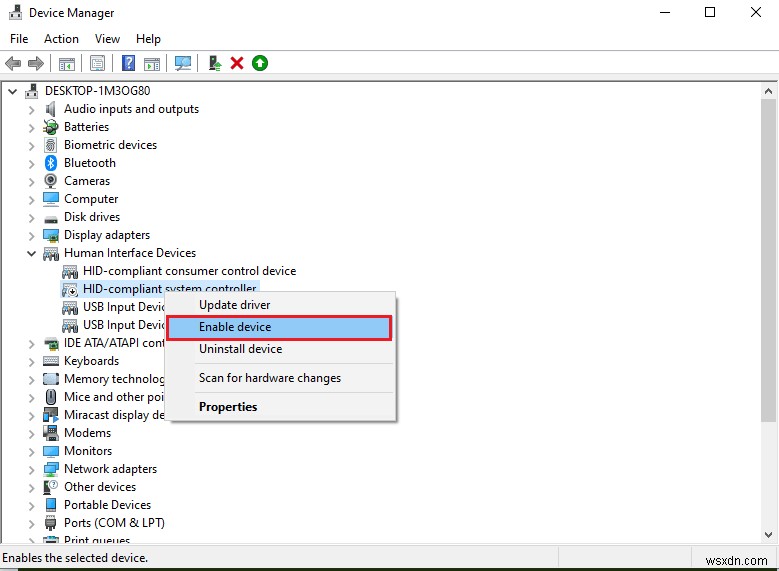Screen dimensions: 779x571
Task: Click the Audio inputs and outputs speaker icon
Action: pos(51,109)
